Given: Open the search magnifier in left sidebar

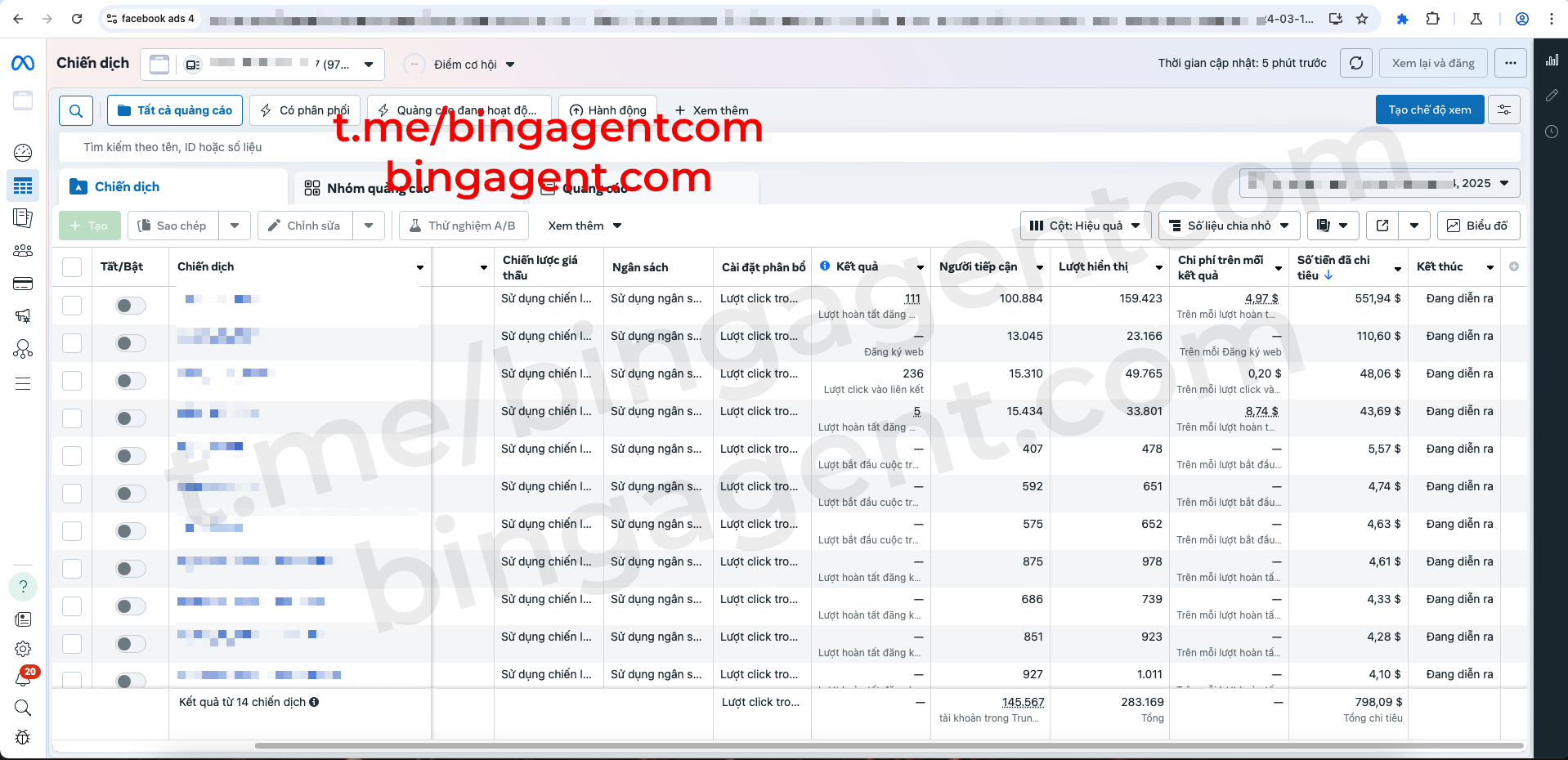Looking at the screenshot, I should tap(23, 708).
